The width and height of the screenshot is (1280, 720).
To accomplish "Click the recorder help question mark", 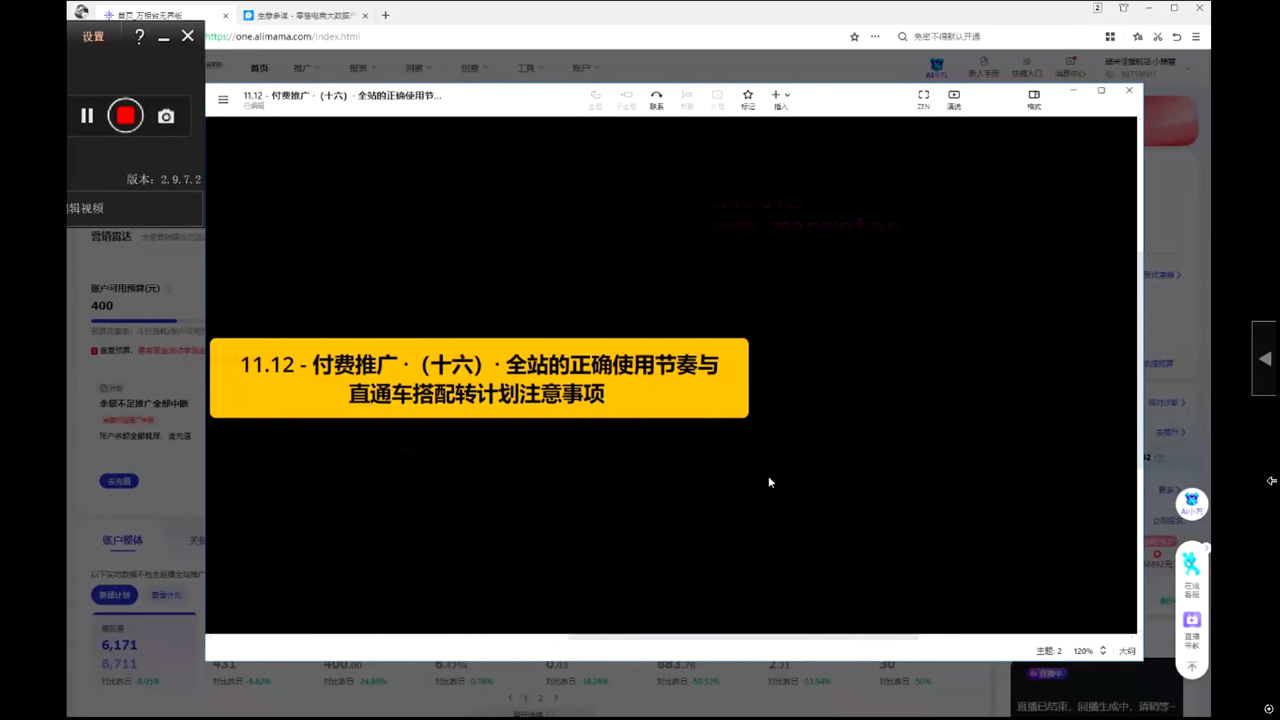I will [x=139, y=37].
